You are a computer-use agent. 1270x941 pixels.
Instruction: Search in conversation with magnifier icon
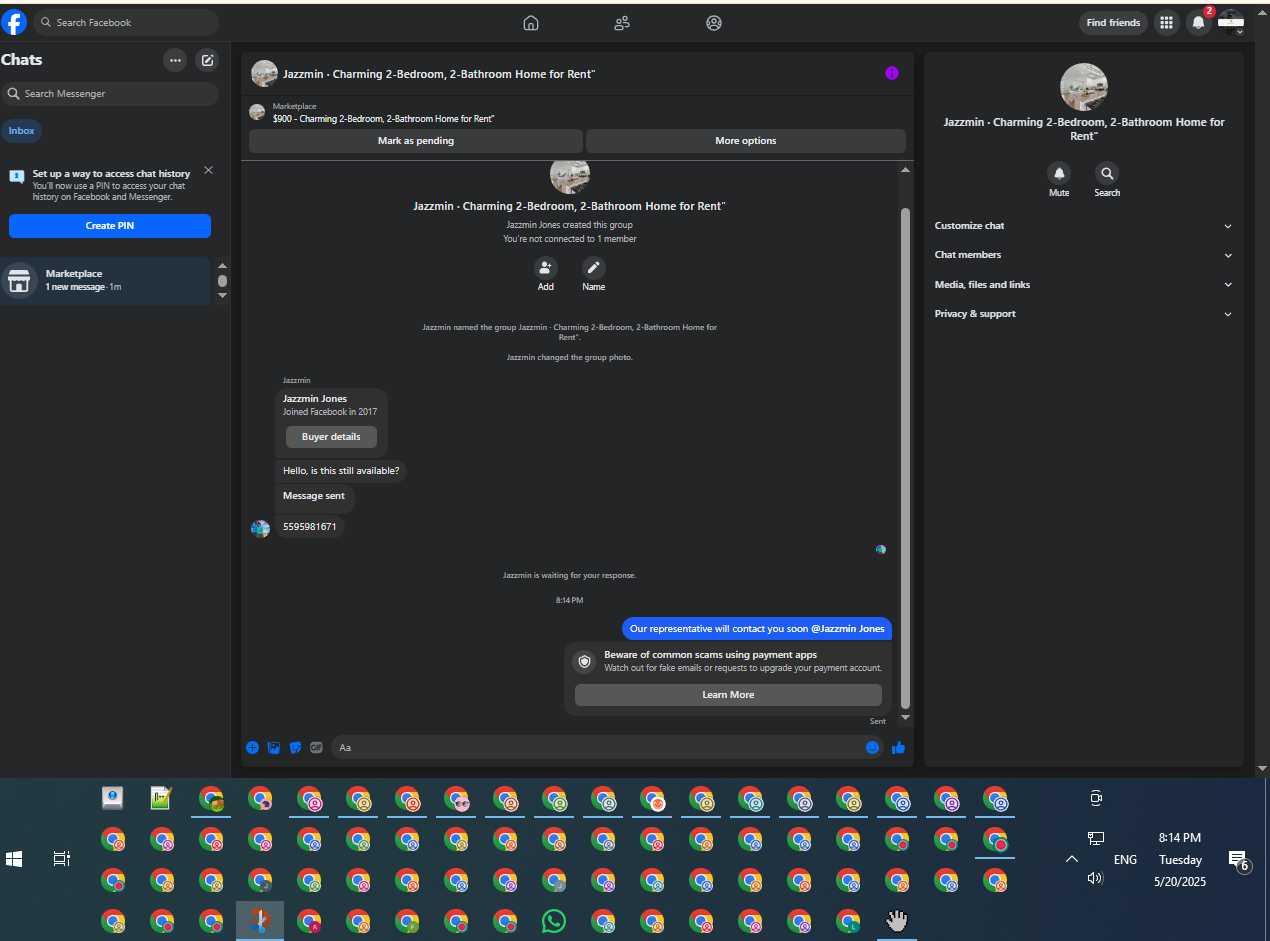click(x=1107, y=173)
